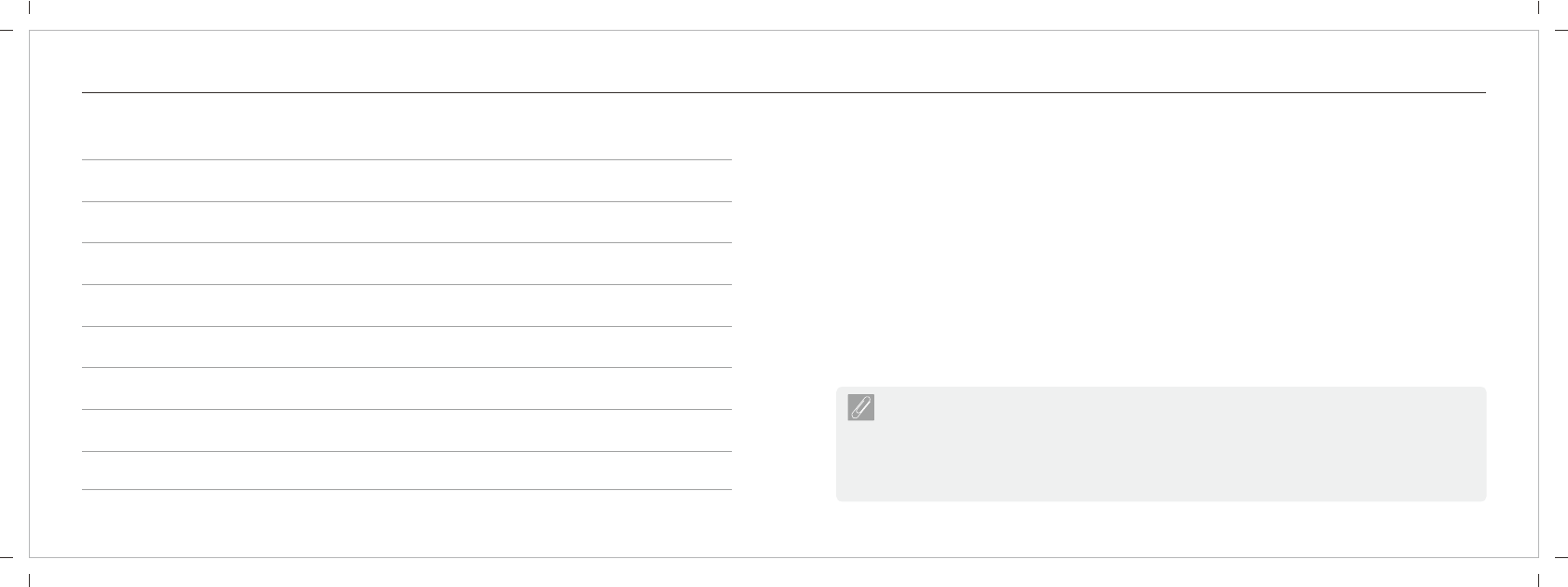Select the fourth blank row of the ruled table
The height and width of the screenshot is (587, 1568).
(407, 306)
